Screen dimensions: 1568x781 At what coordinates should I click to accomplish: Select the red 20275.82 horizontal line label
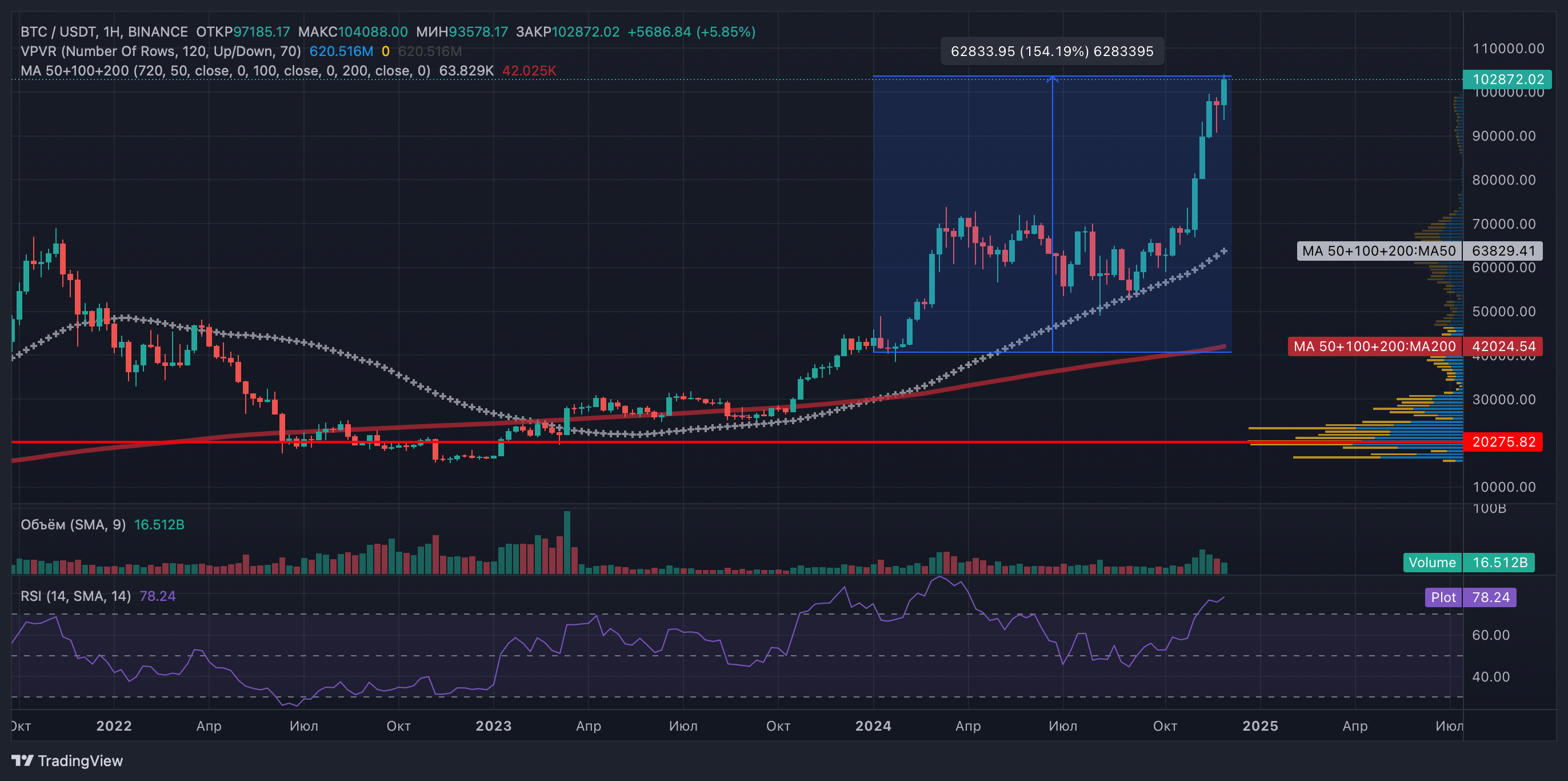1503,442
